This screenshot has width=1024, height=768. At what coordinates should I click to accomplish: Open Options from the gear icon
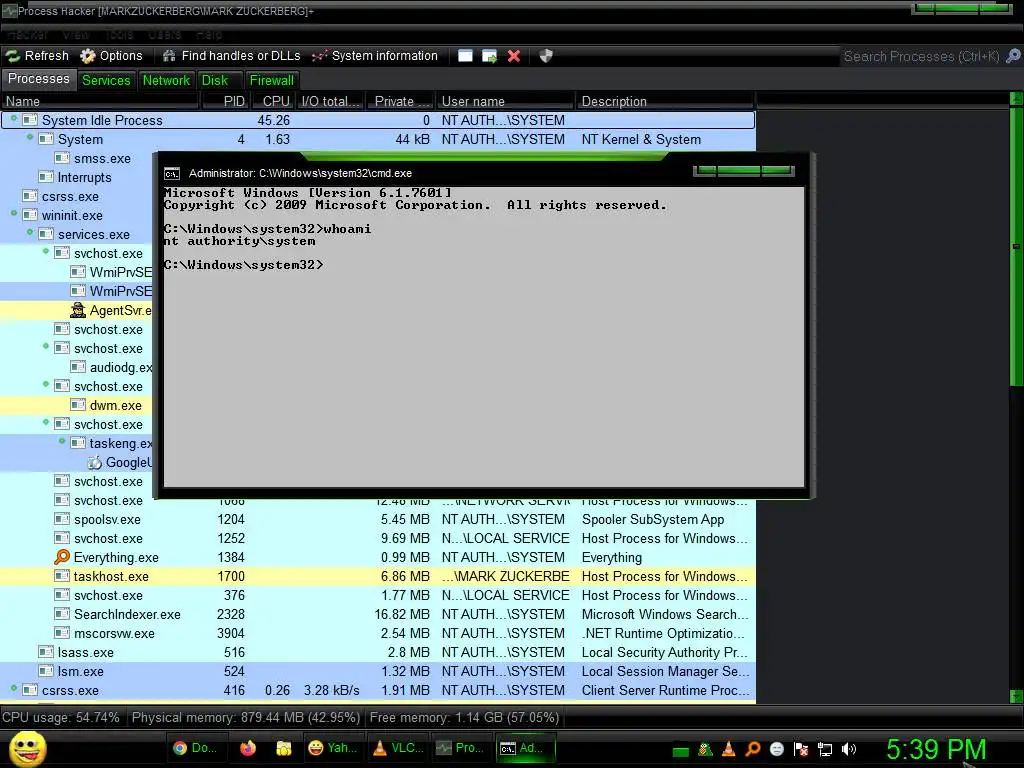point(111,56)
